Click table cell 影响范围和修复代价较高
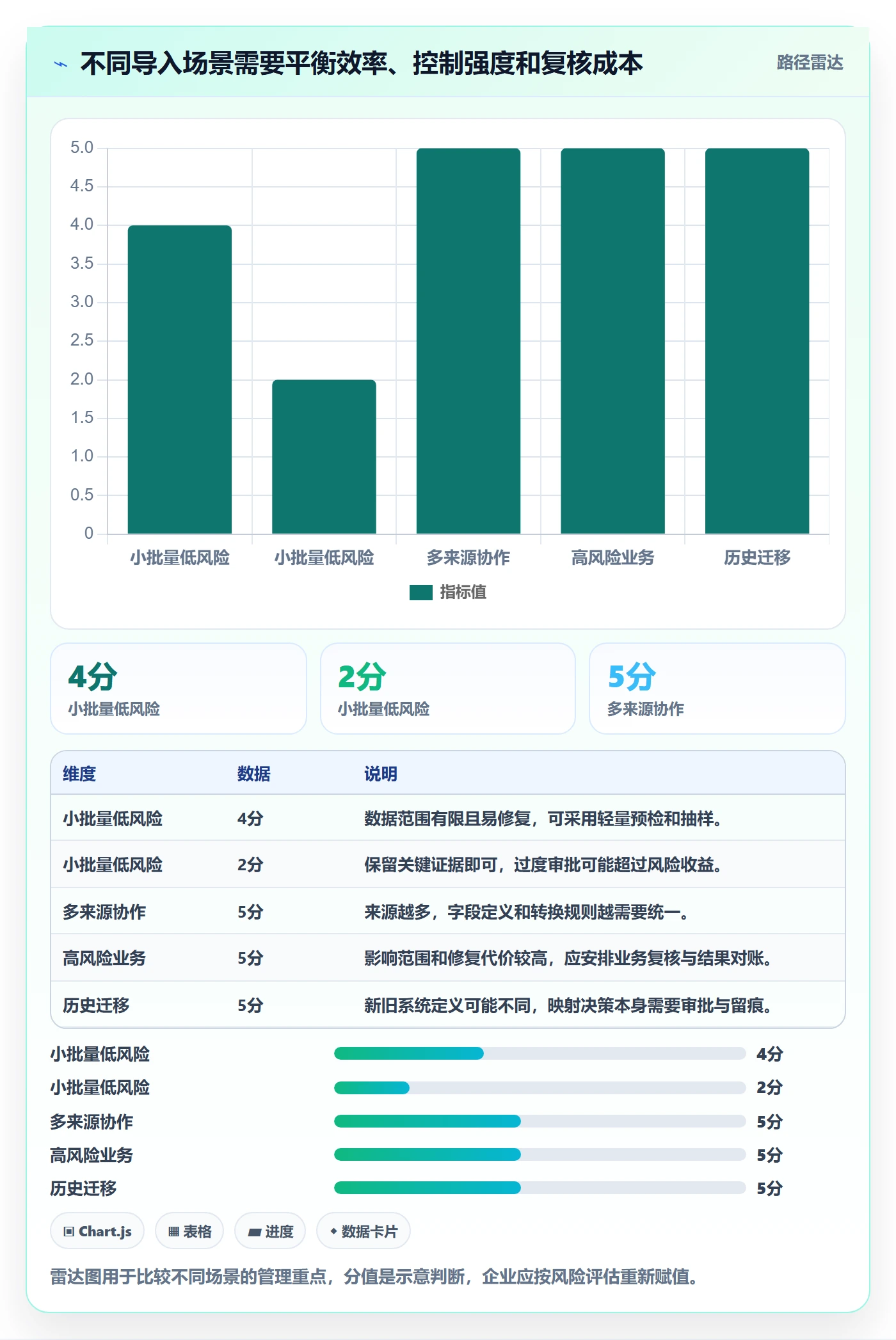The image size is (896, 1340). (x=568, y=958)
